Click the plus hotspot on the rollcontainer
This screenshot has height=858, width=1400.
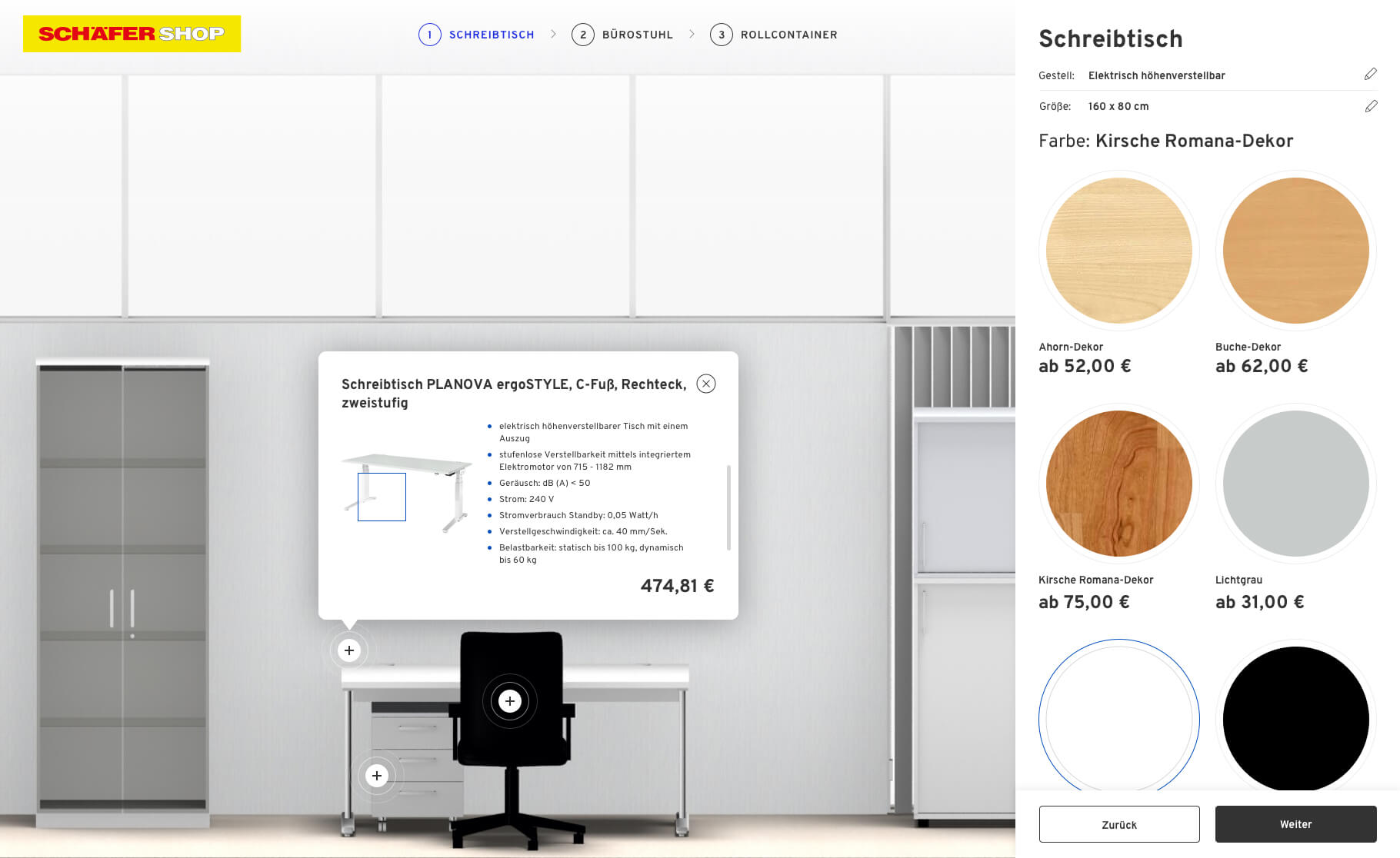tap(377, 776)
